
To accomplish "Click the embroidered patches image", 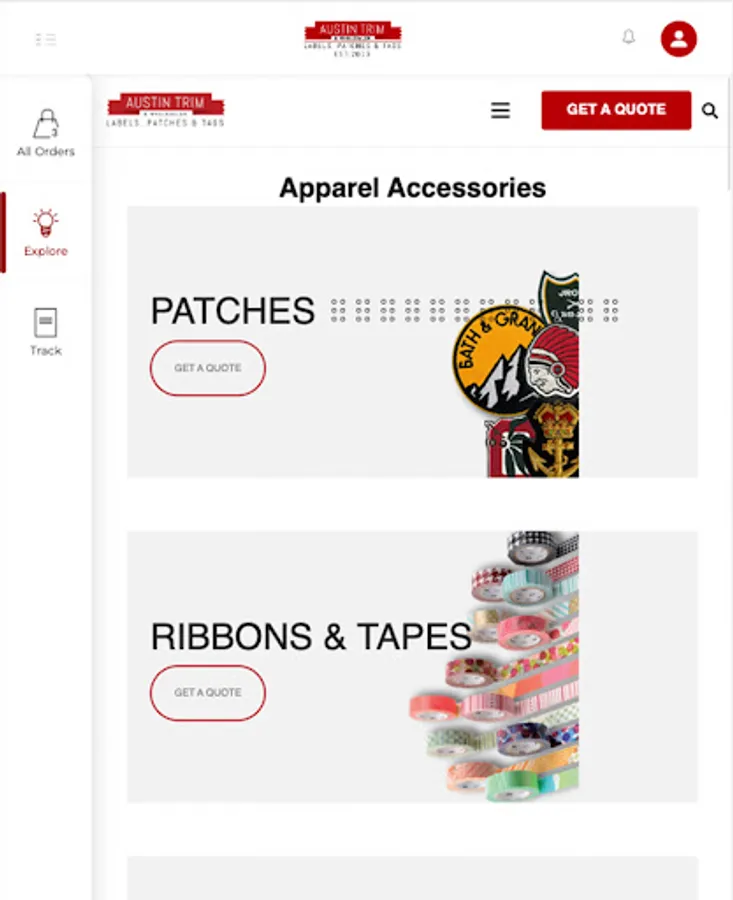I will [515, 374].
